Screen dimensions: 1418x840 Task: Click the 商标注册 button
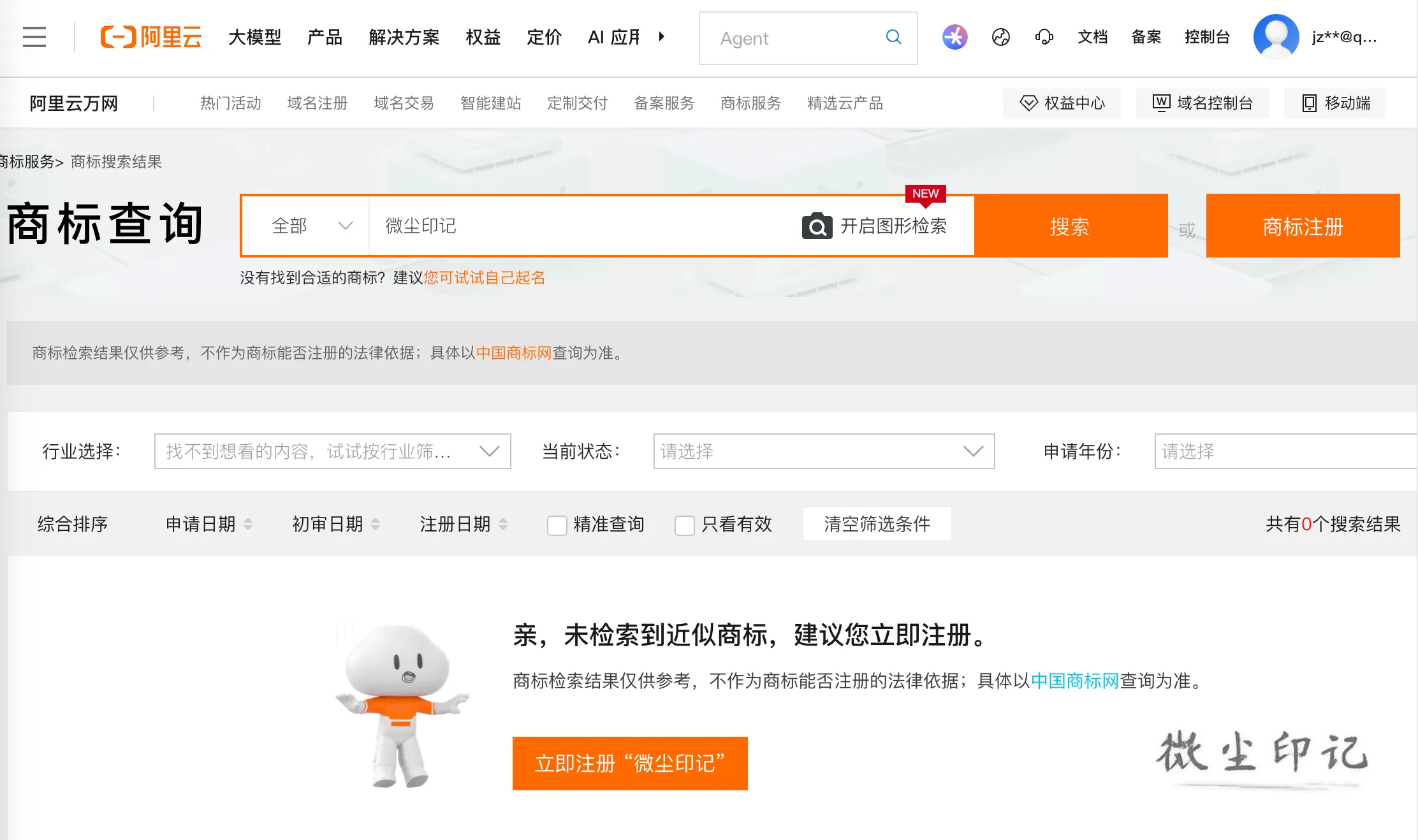(1303, 226)
